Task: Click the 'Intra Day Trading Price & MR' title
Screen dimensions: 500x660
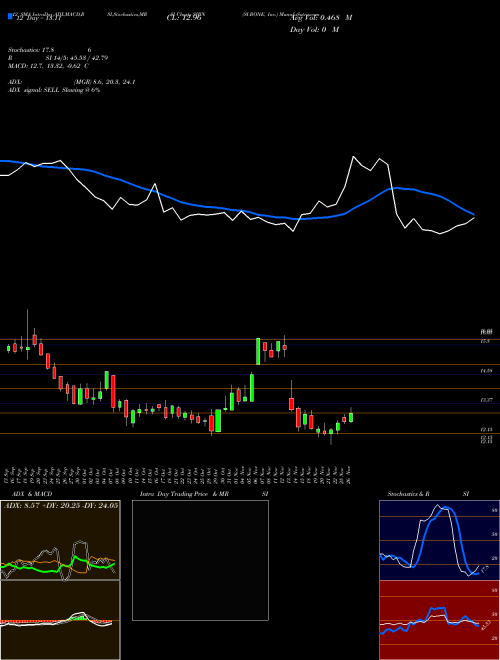Action: [184, 494]
